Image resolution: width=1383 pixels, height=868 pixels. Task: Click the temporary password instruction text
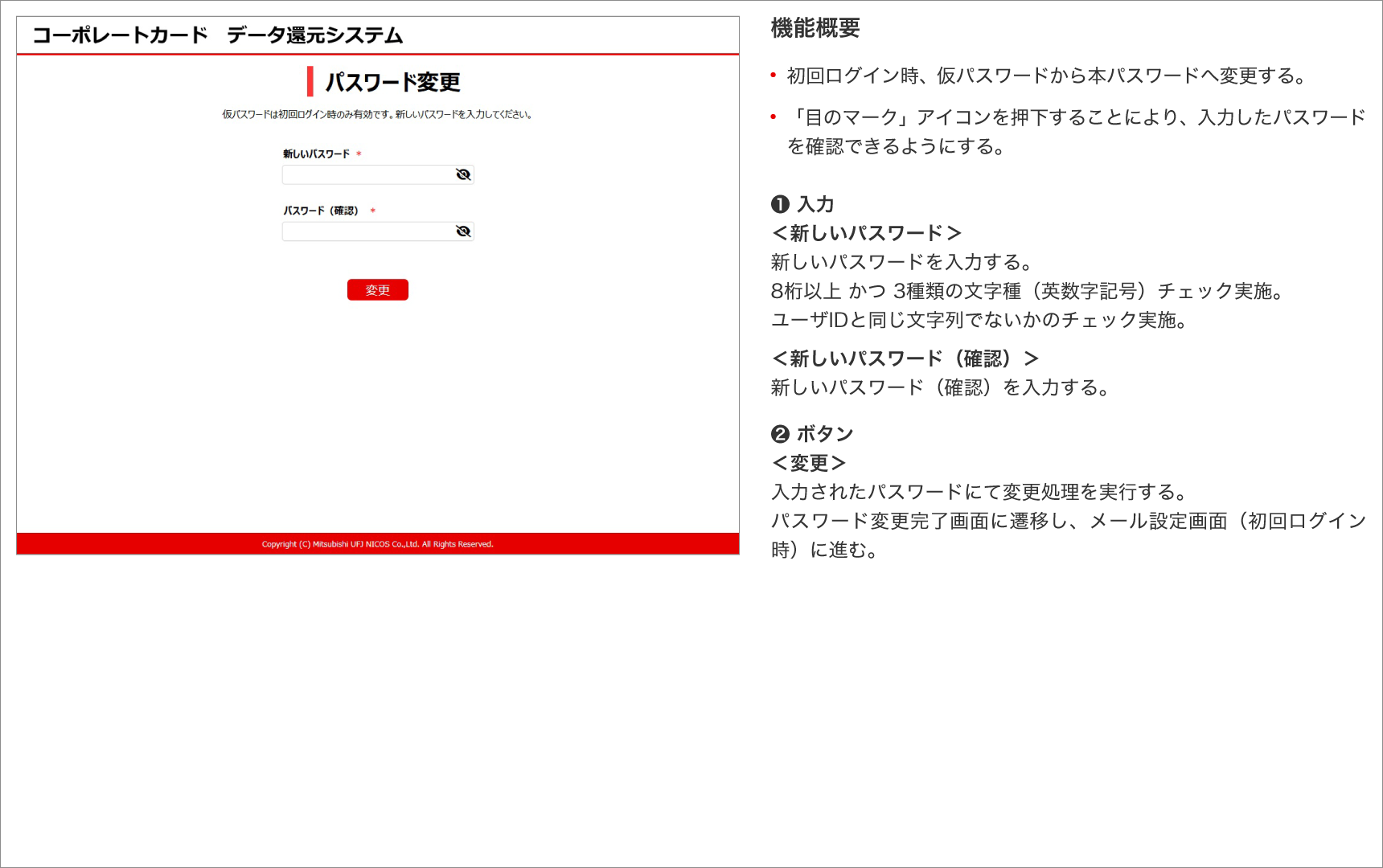377,114
